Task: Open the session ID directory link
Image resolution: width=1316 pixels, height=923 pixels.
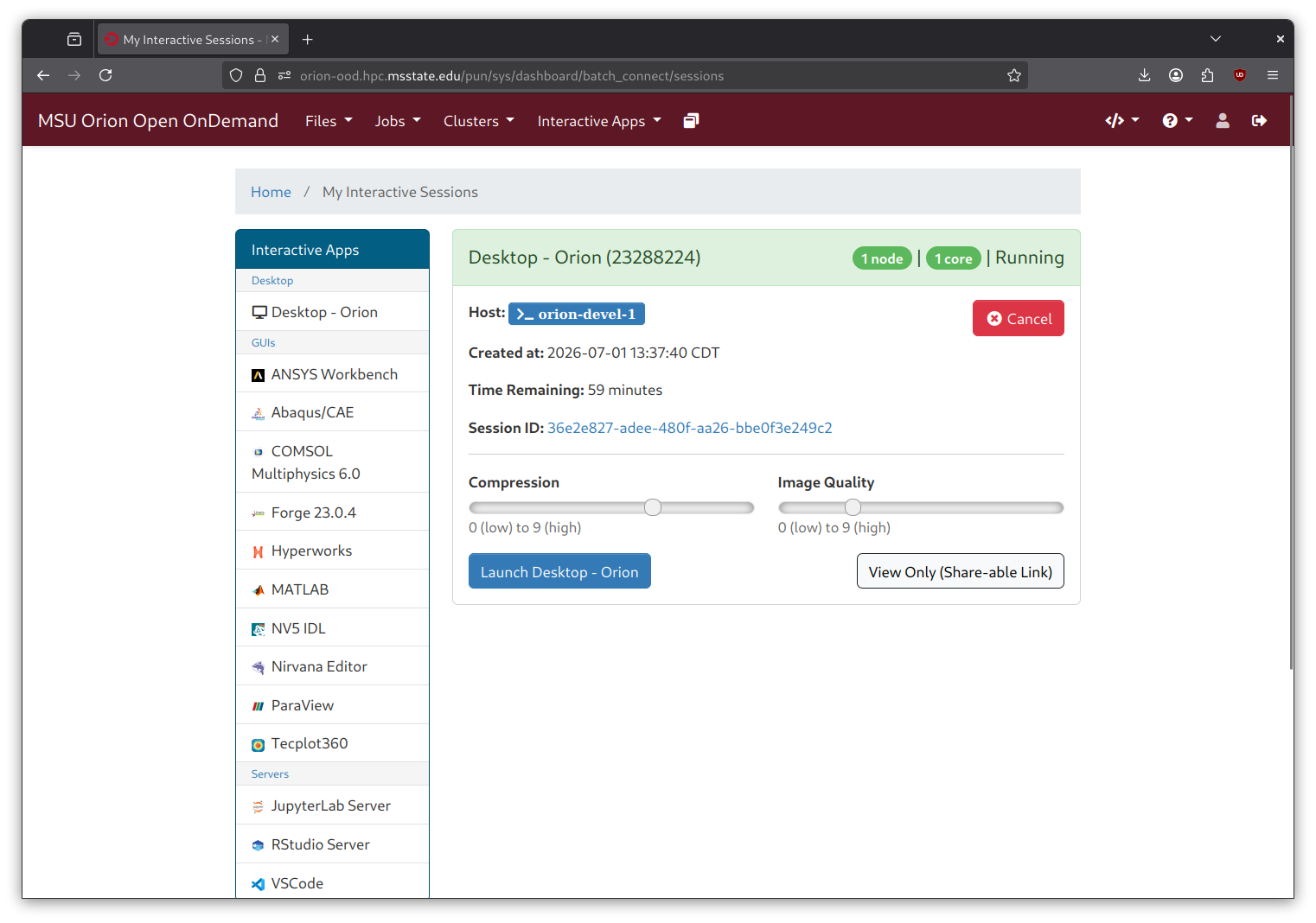Action: point(690,428)
